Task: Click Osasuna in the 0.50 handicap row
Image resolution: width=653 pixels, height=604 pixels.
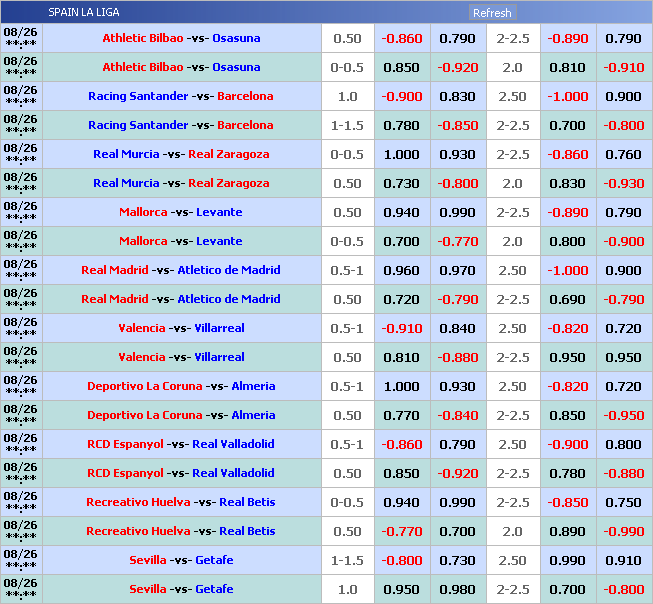Action: [x=236, y=39]
